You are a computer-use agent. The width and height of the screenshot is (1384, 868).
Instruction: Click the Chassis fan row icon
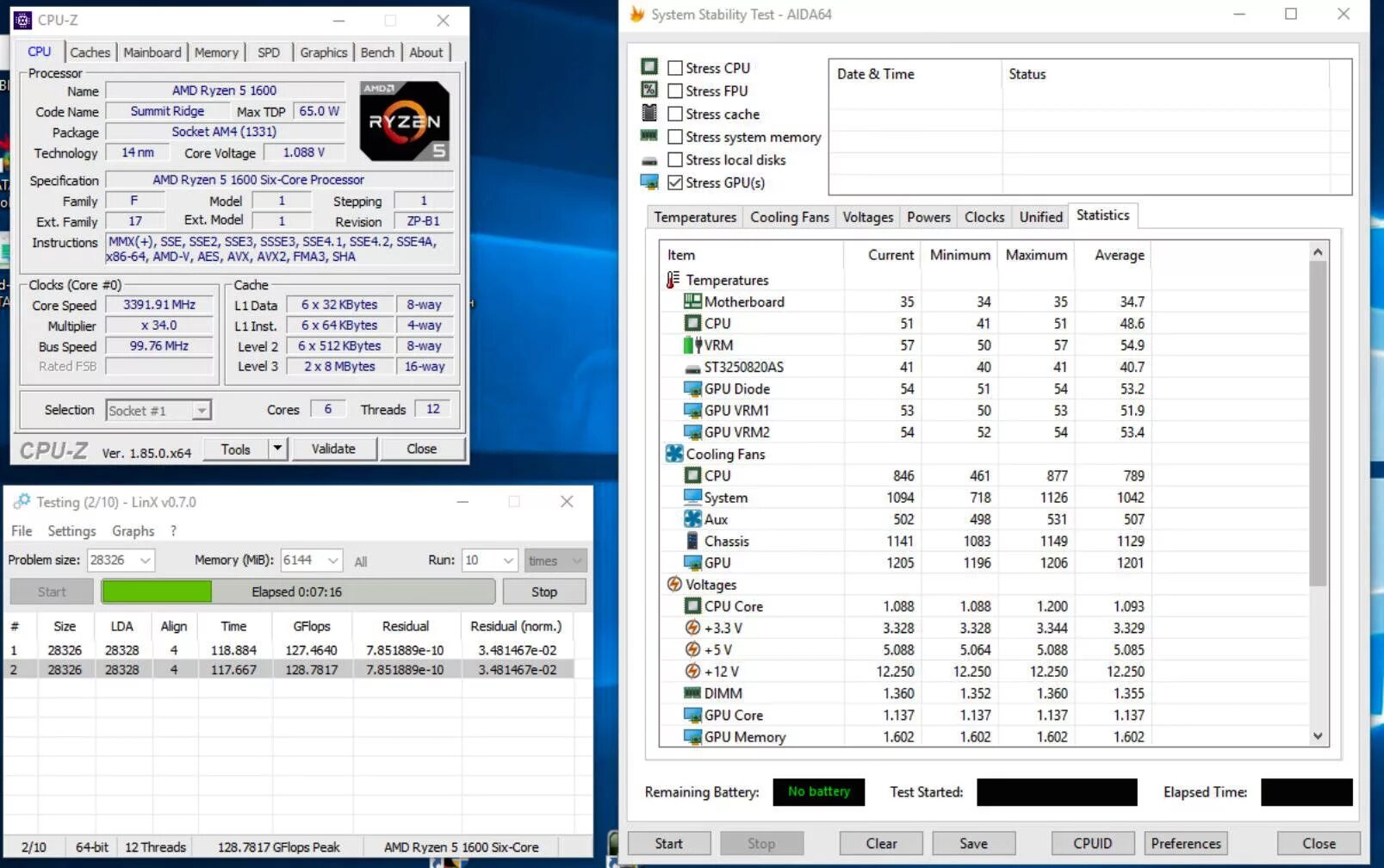coord(692,541)
